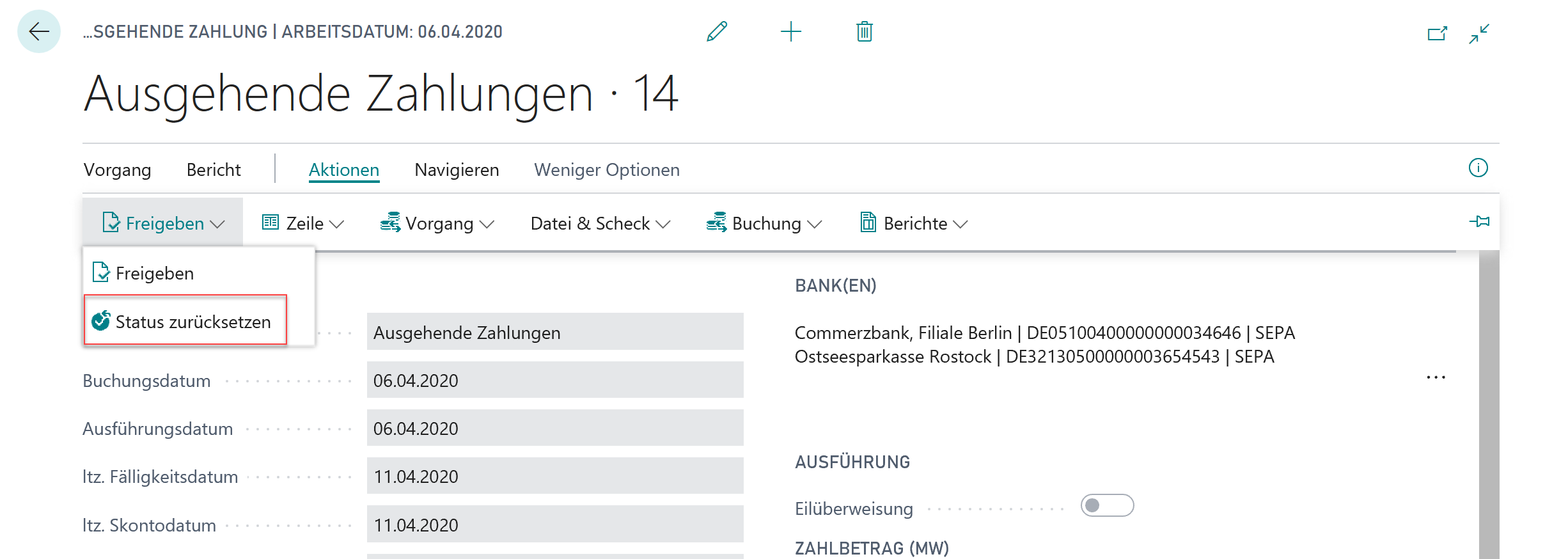1568x559 pixels.
Task: Open the Berichte dropdown
Action: click(914, 223)
